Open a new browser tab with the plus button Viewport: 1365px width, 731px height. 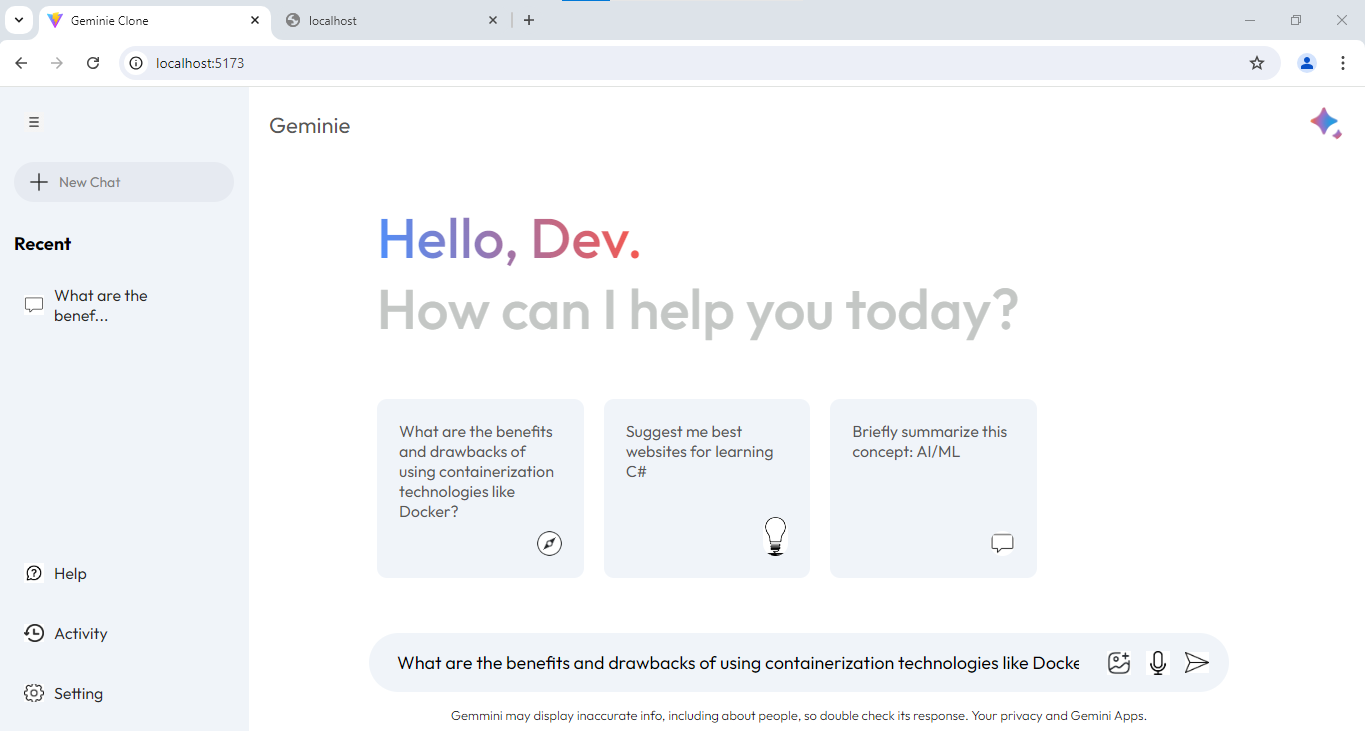529,19
